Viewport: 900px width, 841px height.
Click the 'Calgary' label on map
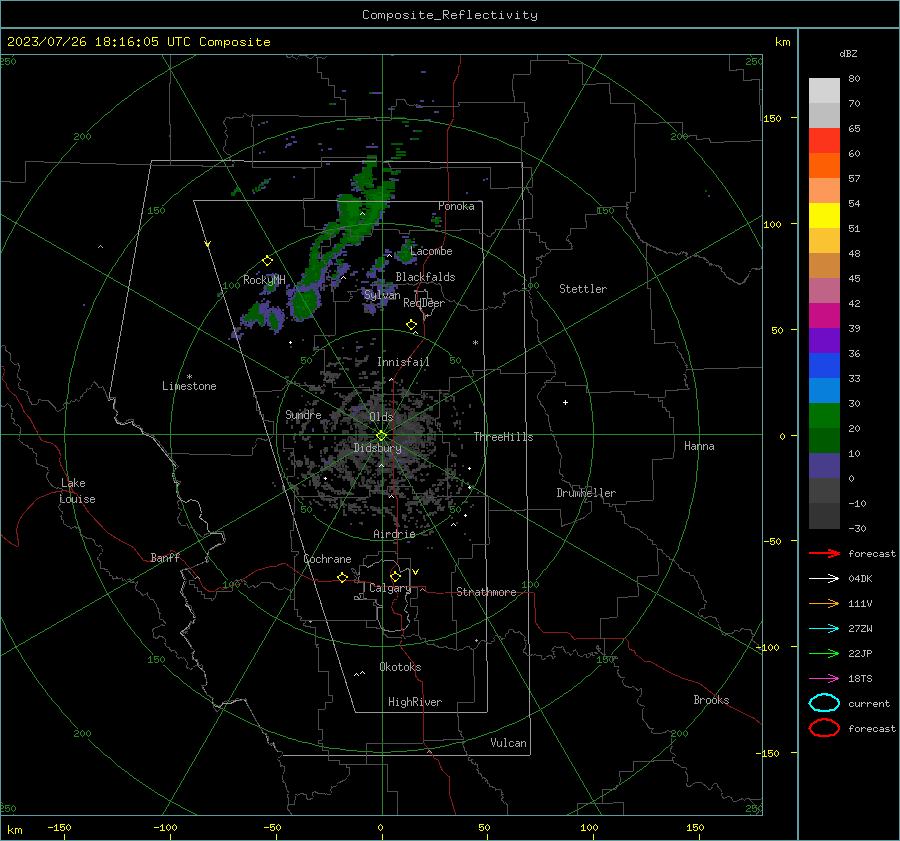(x=390, y=588)
